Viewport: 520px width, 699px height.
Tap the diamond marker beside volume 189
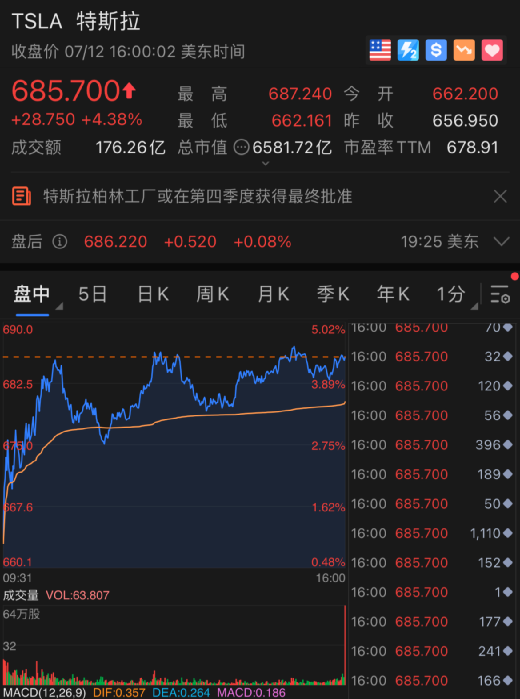pos(508,474)
